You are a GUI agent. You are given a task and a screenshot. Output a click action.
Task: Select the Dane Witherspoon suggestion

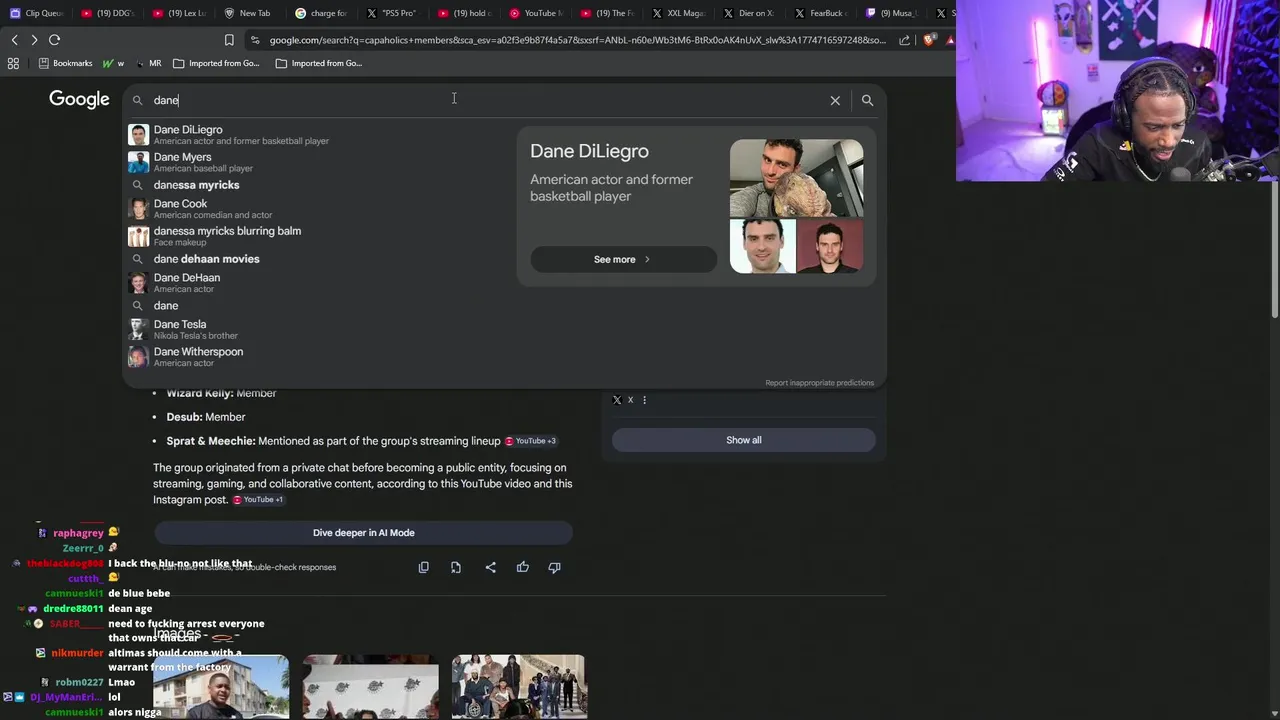(320, 357)
